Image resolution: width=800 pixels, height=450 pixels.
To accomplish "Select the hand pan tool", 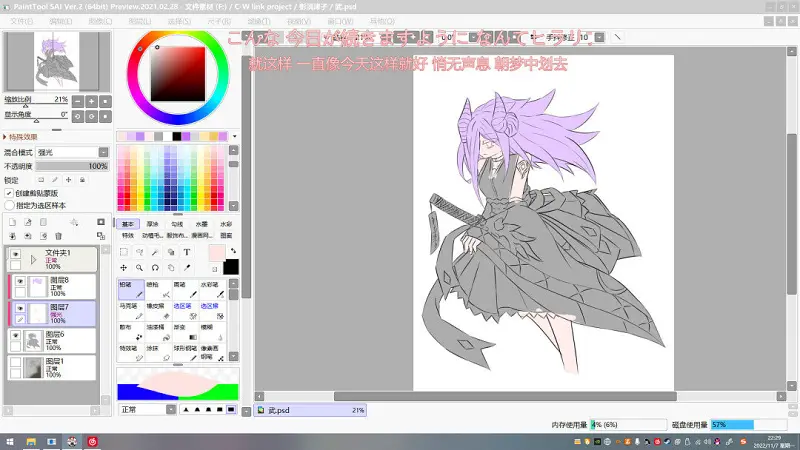I will click(171, 267).
